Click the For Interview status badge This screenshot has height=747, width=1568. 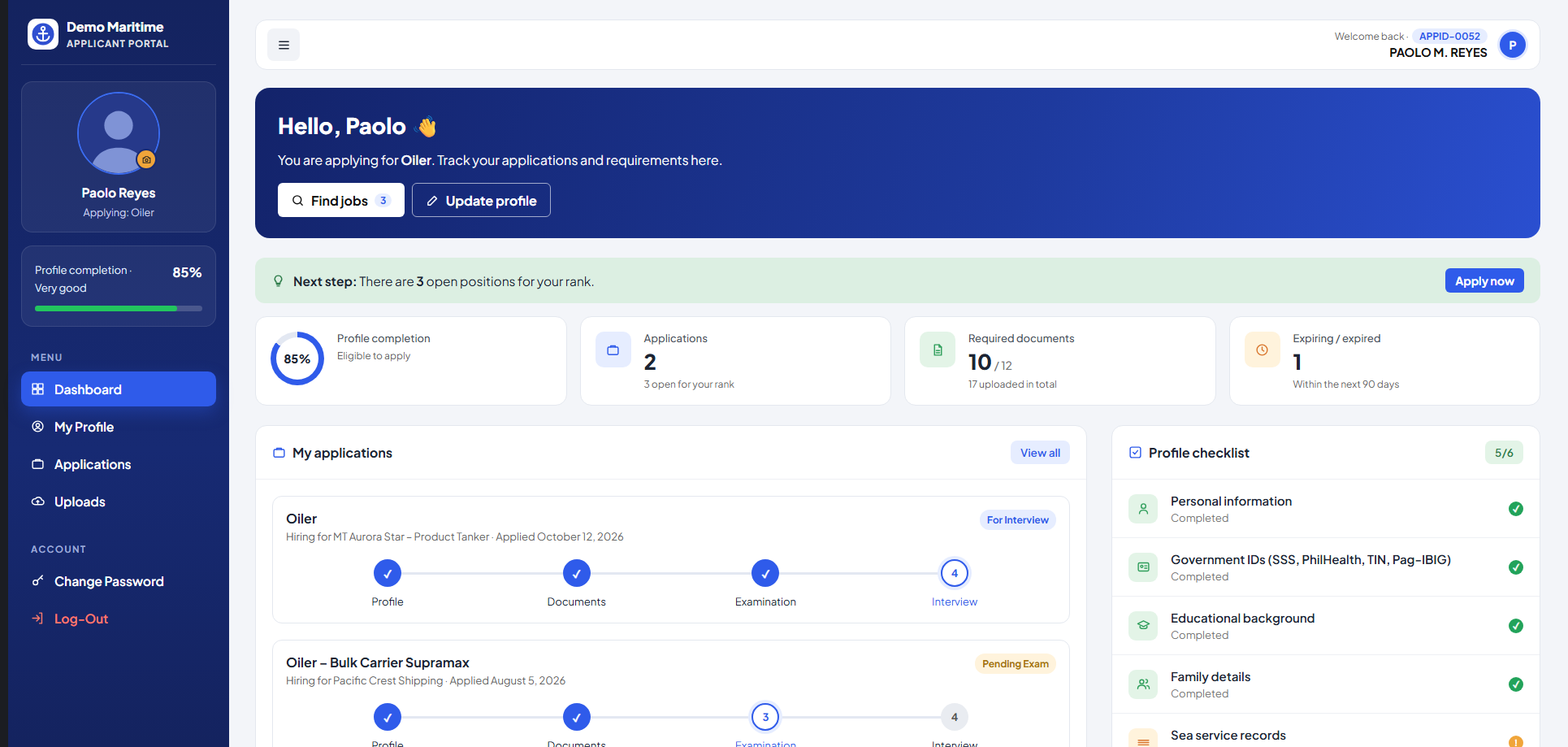[x=1017, y=520]
